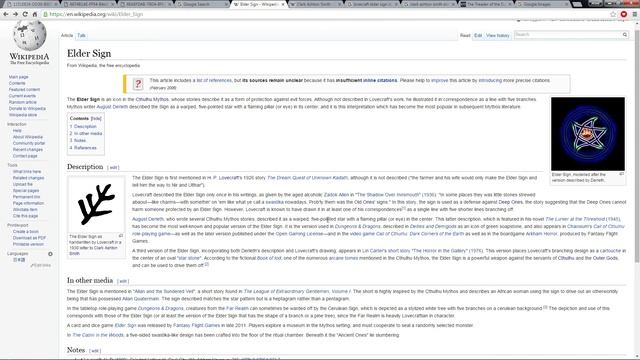Viewport: 640px width, 360px height.
Task: Open The Dream-Quest of Unknown Kadath link
Action: point(307,178)
